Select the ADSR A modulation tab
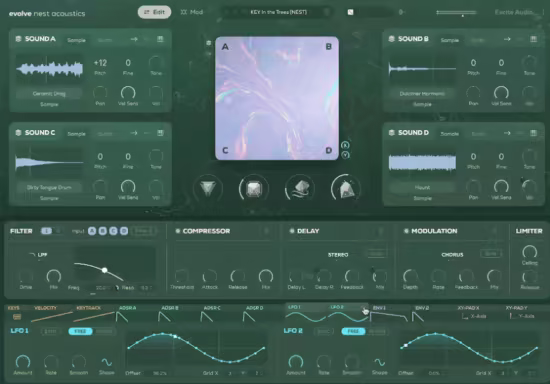The width and height of the screenshot is (550, 384). click(127, 313)
